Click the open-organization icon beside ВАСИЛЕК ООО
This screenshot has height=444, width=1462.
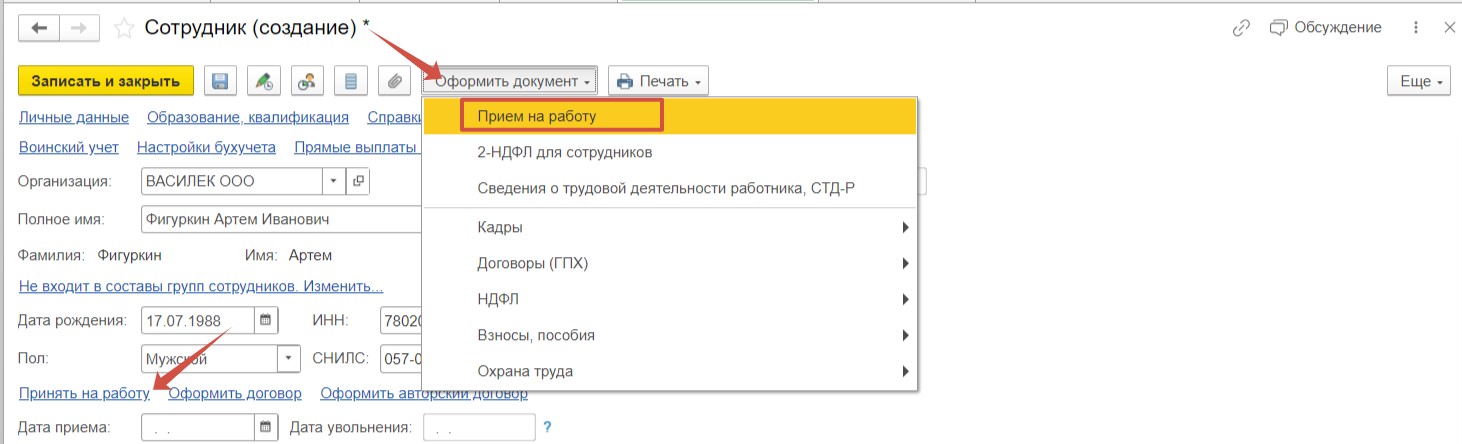coord(358,182)
